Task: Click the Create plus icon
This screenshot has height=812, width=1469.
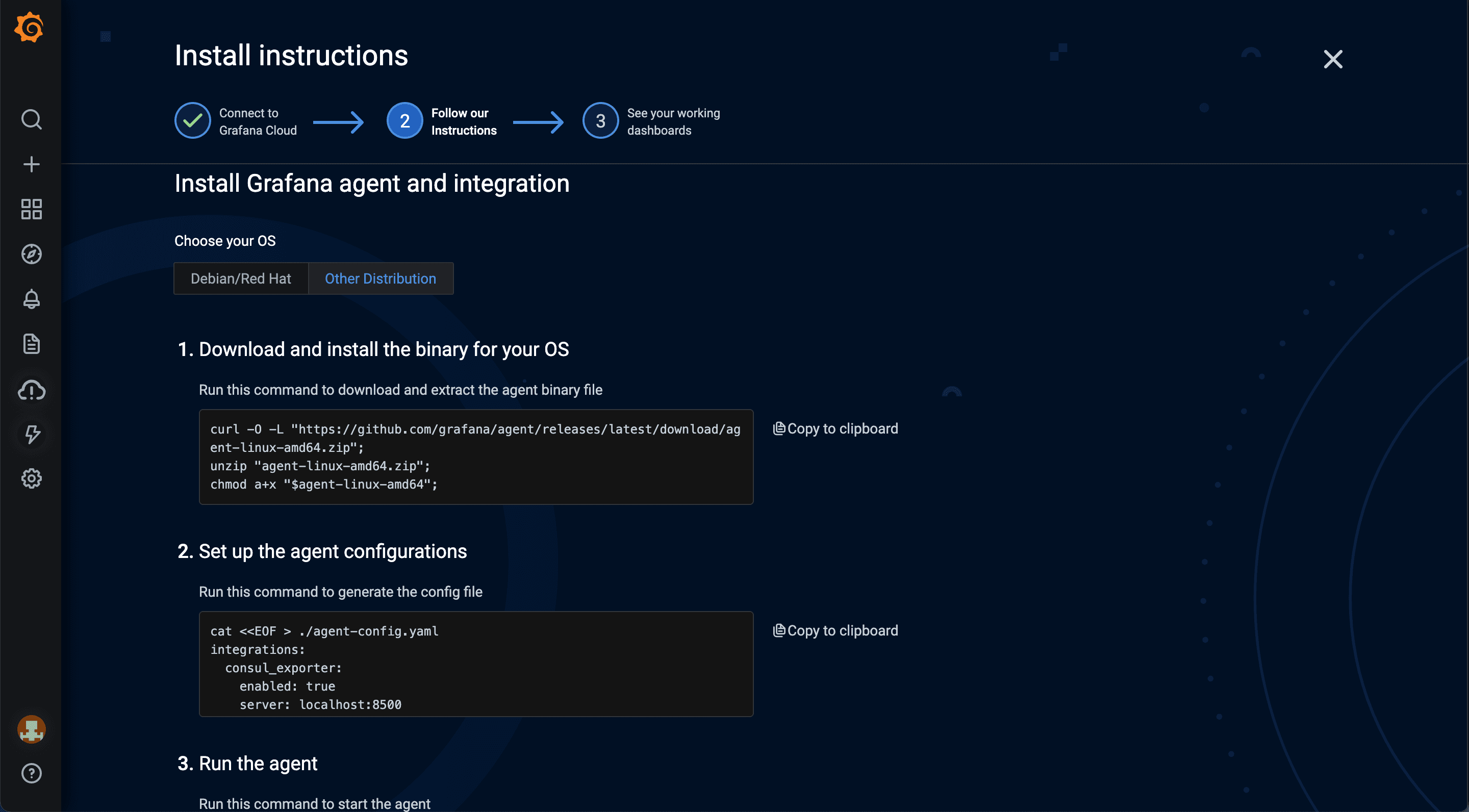Action: point(31,165)
